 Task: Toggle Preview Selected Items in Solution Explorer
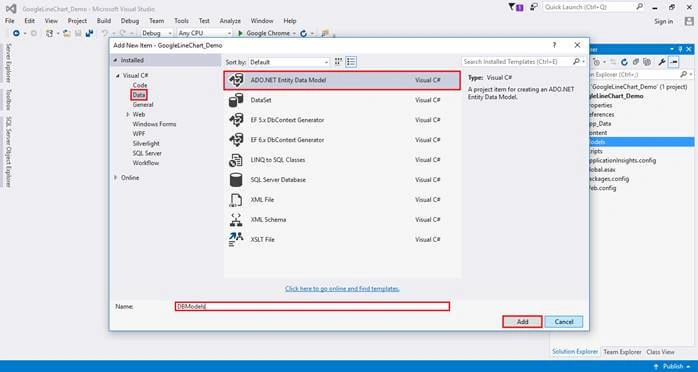coord(674,62)
